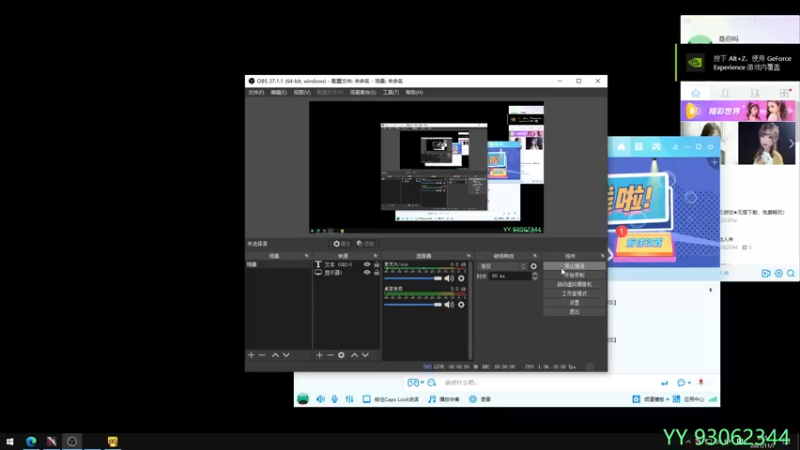Open the File menu in OBS
Image resolution: width=800 pixels, height=450 pixels.
[x=256, y=92]
